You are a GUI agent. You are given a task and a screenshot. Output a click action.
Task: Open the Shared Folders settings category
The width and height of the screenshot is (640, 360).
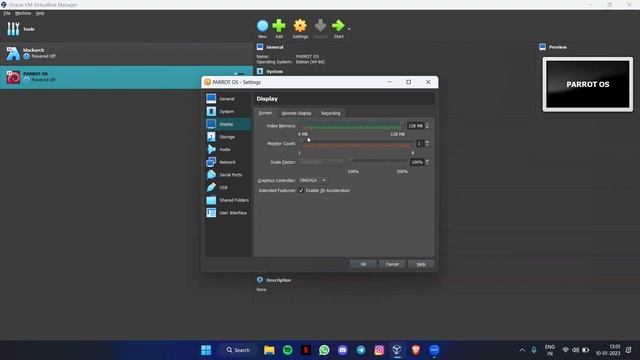pos(227,200)
